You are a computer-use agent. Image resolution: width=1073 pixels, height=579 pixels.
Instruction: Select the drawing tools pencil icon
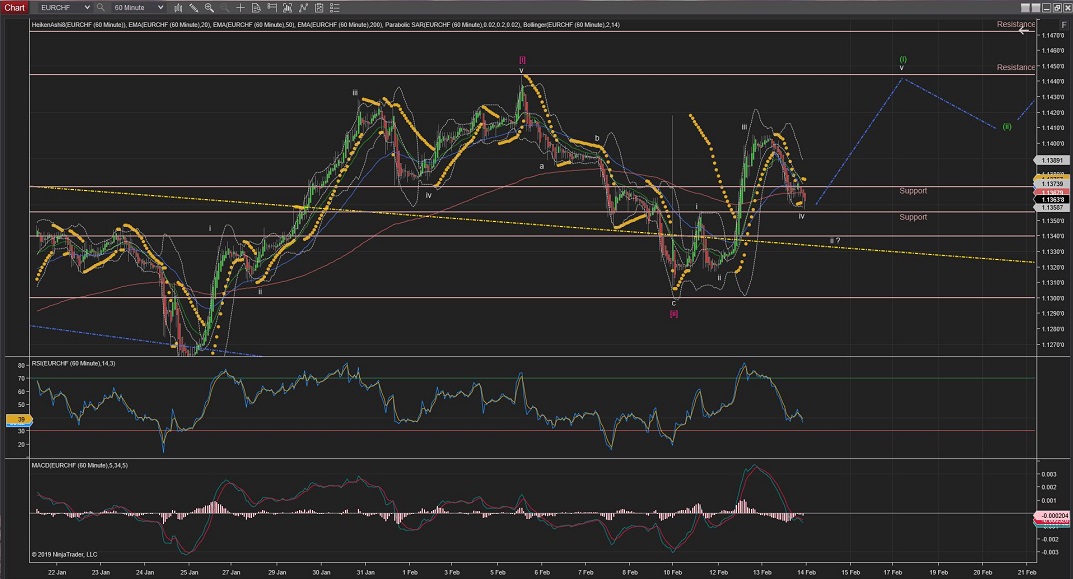[x=194, y=8]
